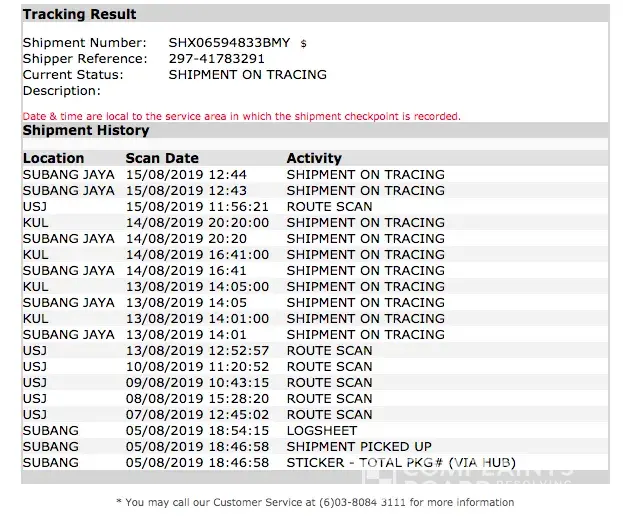The image size is (623, 521).
Task: Select scan date 14/08/2019 20:20:00
Action: pyautogui.click(x=197, y=223)
